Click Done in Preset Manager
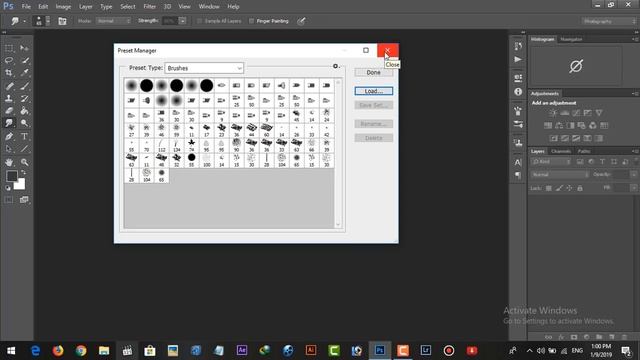The width and height of the screenshot is (640, 360). [373, 72]
